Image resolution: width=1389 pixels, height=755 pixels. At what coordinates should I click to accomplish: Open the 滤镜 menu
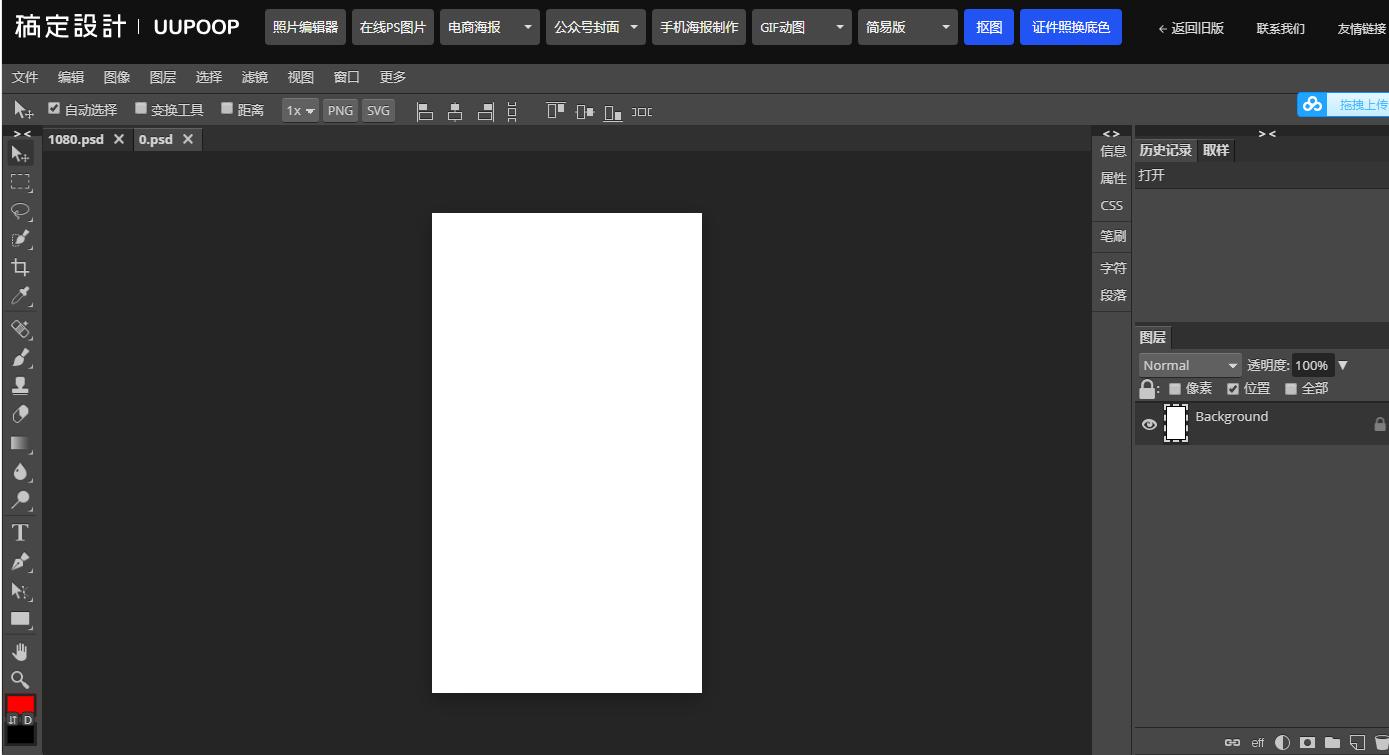pyautogui.click(x=254, y=77)
